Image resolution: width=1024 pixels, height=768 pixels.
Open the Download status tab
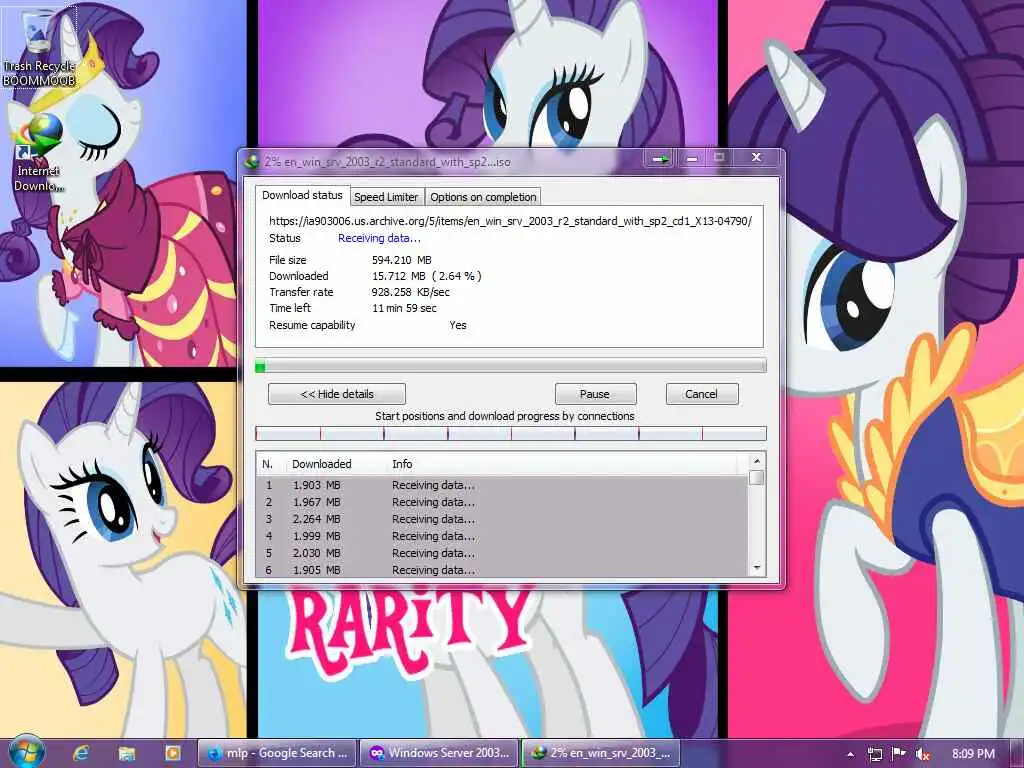pyautogui.click(x=302, y=195)
